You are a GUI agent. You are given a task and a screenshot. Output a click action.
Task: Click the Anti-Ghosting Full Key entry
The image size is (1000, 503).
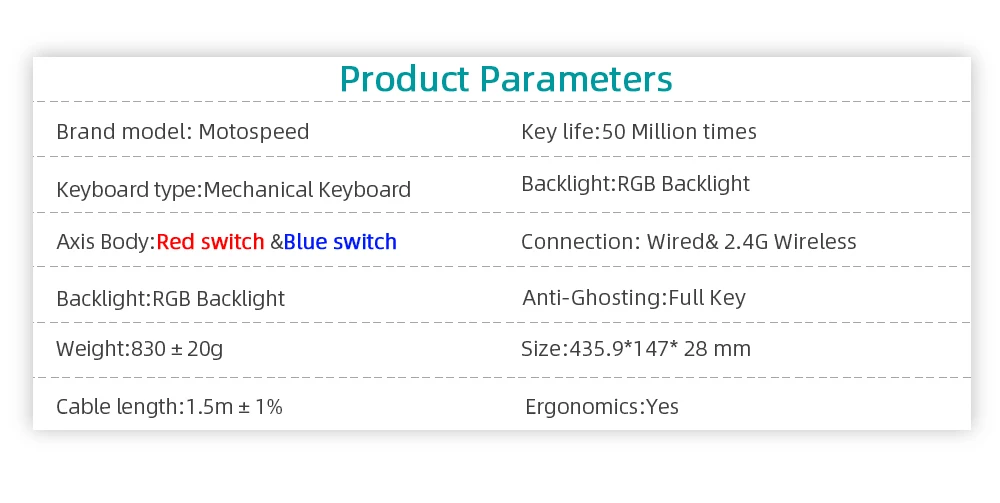point(634,298)
